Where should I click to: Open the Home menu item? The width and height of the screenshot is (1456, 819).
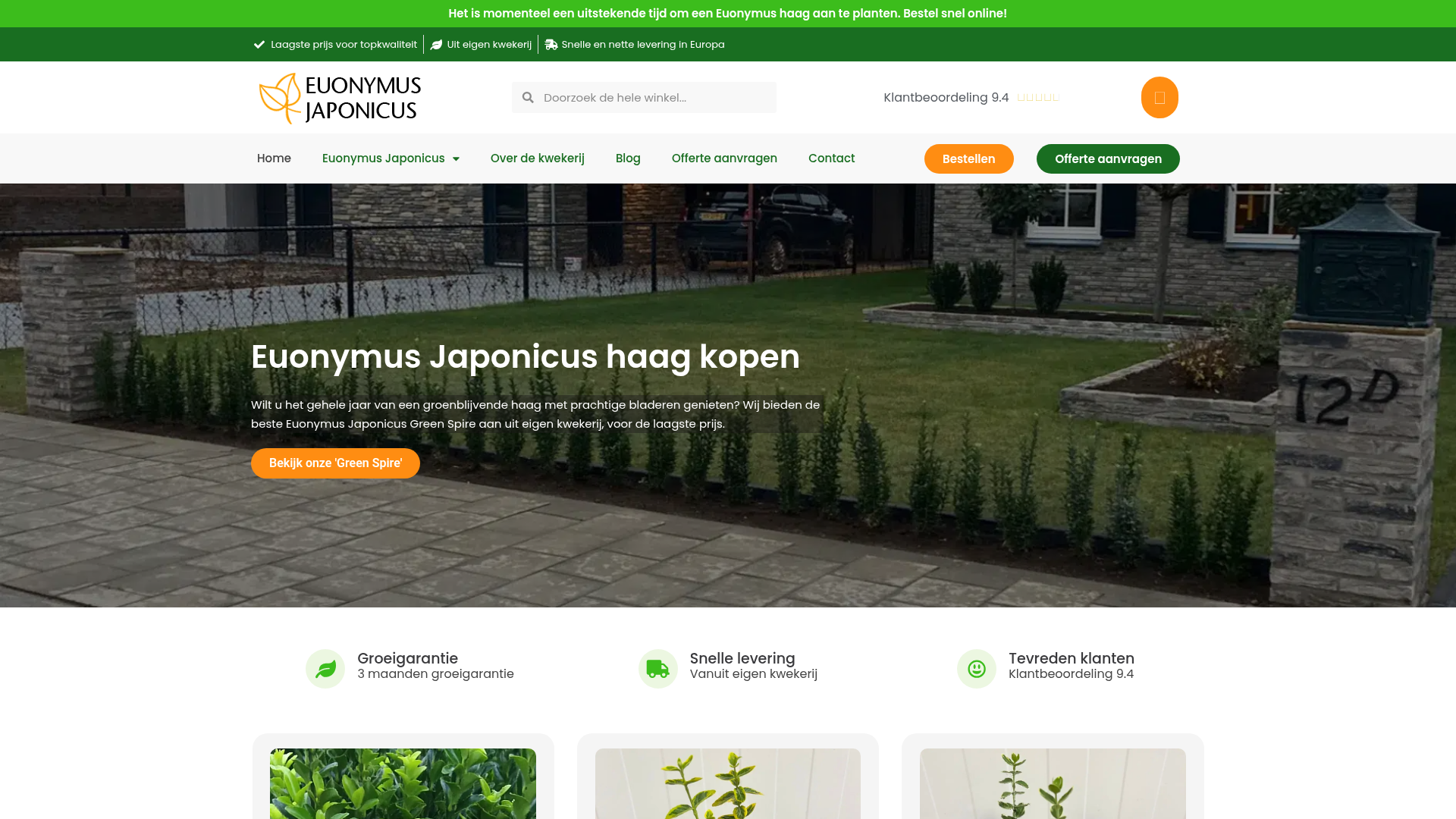tap(274, 158)
